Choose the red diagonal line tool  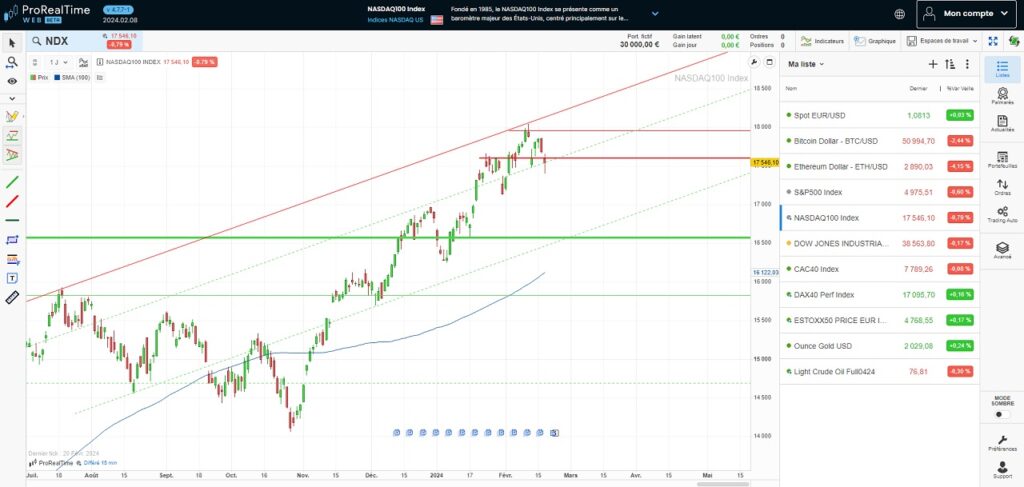pos(12,201)
